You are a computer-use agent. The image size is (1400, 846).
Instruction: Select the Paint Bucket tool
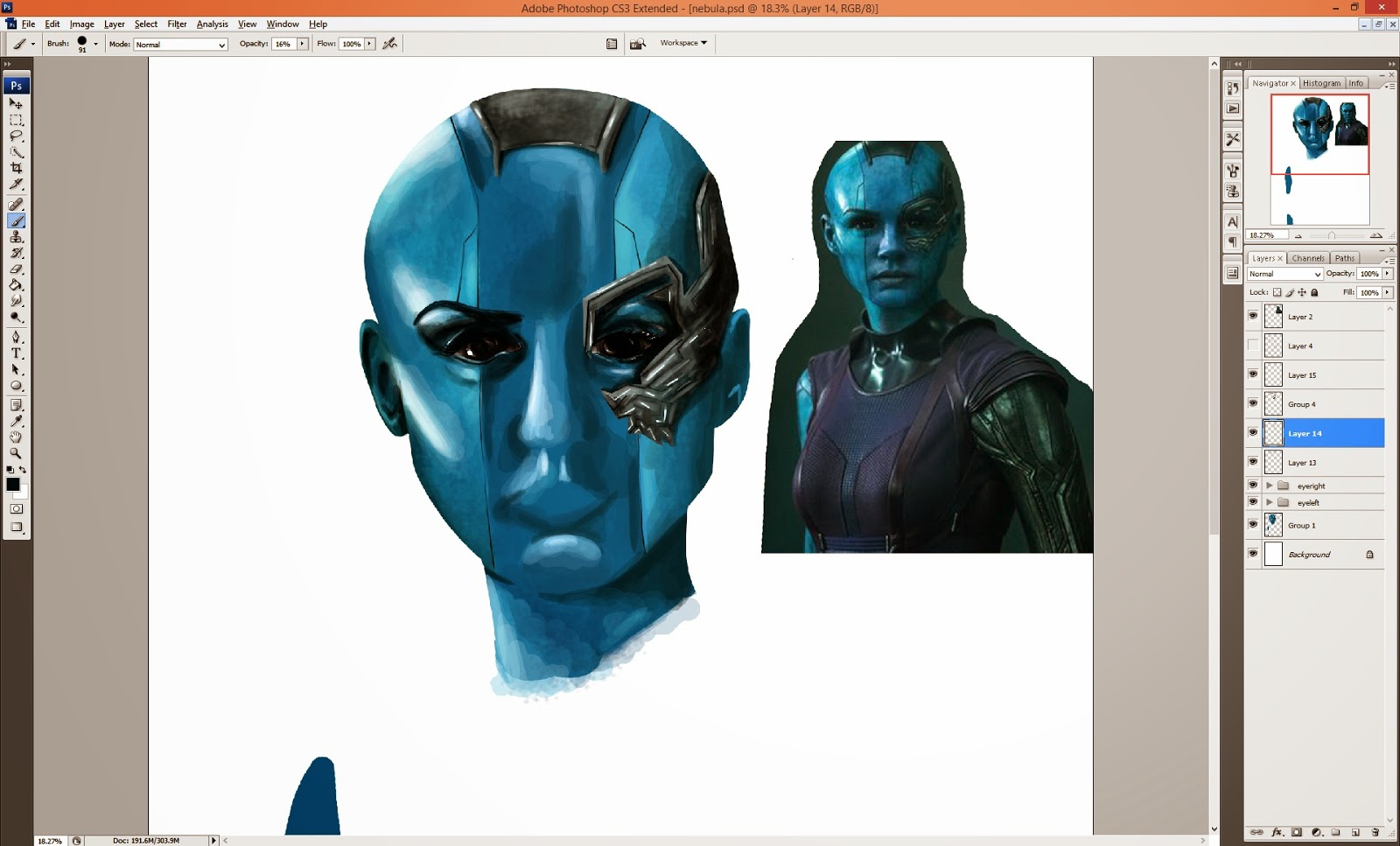[x=16, y=285]
